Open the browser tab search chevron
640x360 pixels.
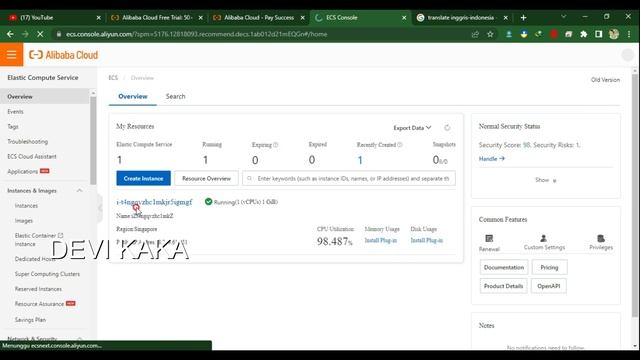(x=564, y=17)
